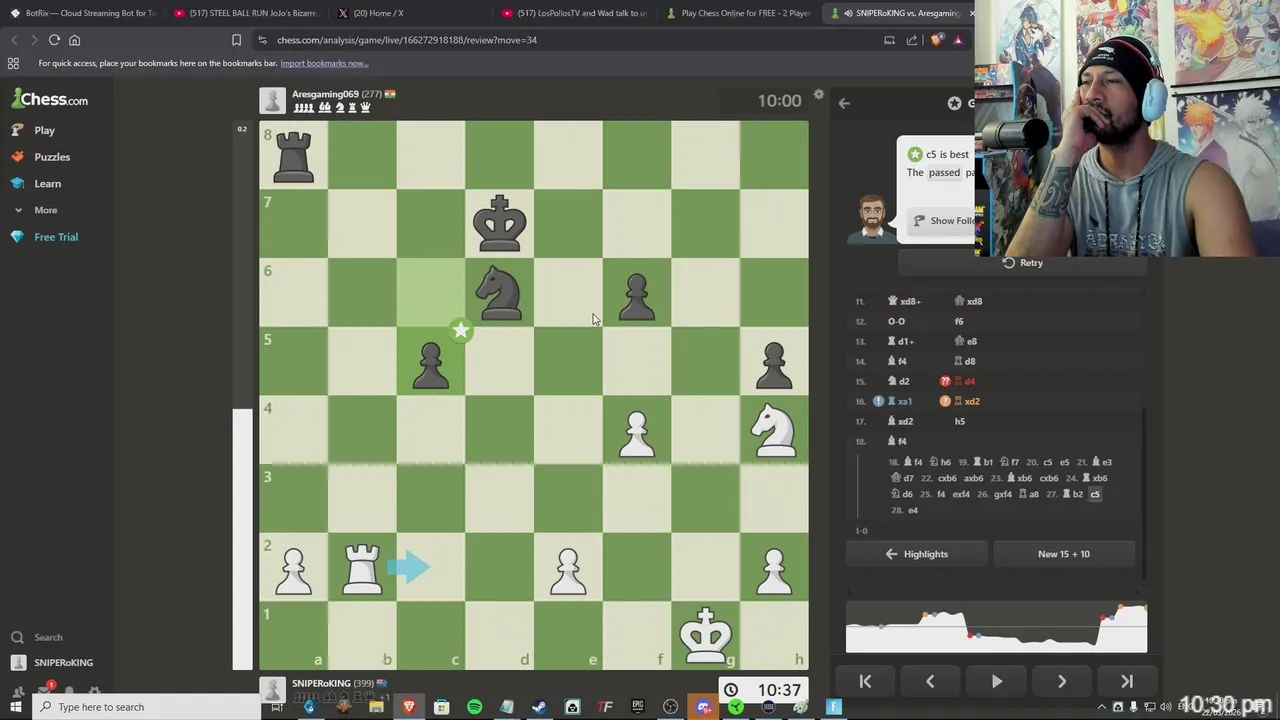Viewport: 1280px width, 720px height.
Task: Go back using the review panel arrow
Action: point(844,103)
